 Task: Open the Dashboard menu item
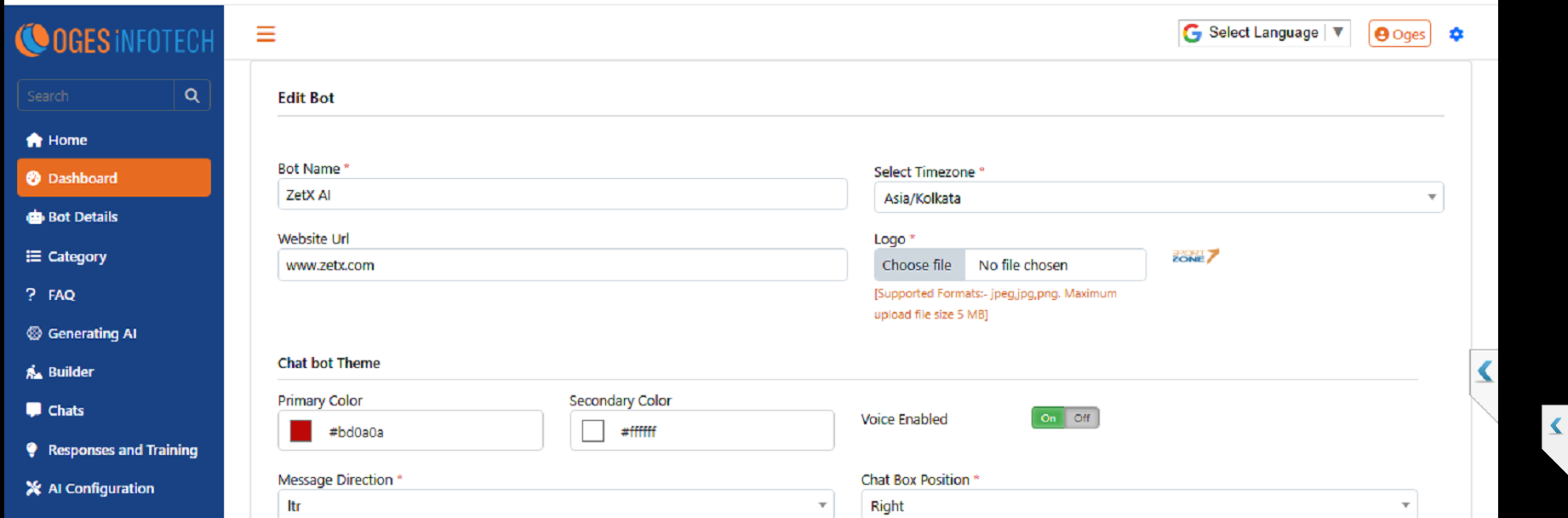[114, 178]
